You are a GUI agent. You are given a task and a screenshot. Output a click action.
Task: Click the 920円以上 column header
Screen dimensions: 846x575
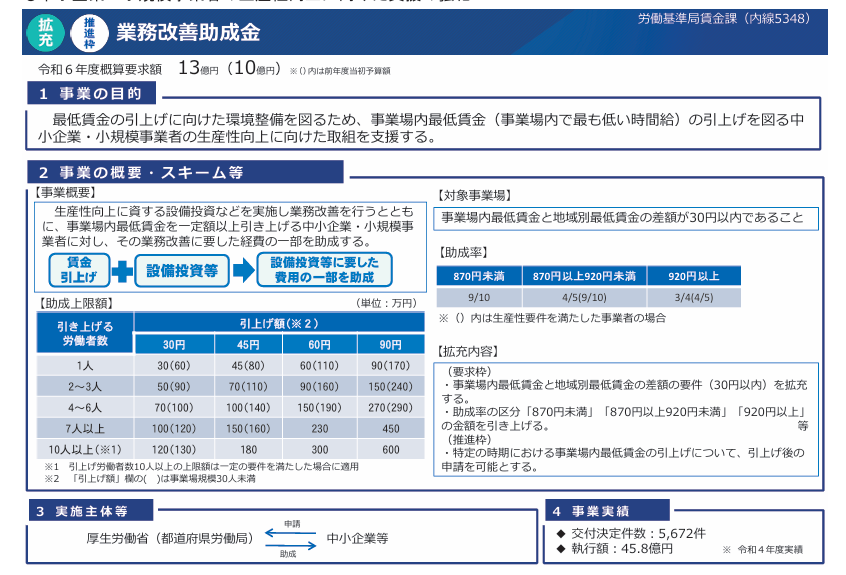pyautogui.click(x=693, y=276)
